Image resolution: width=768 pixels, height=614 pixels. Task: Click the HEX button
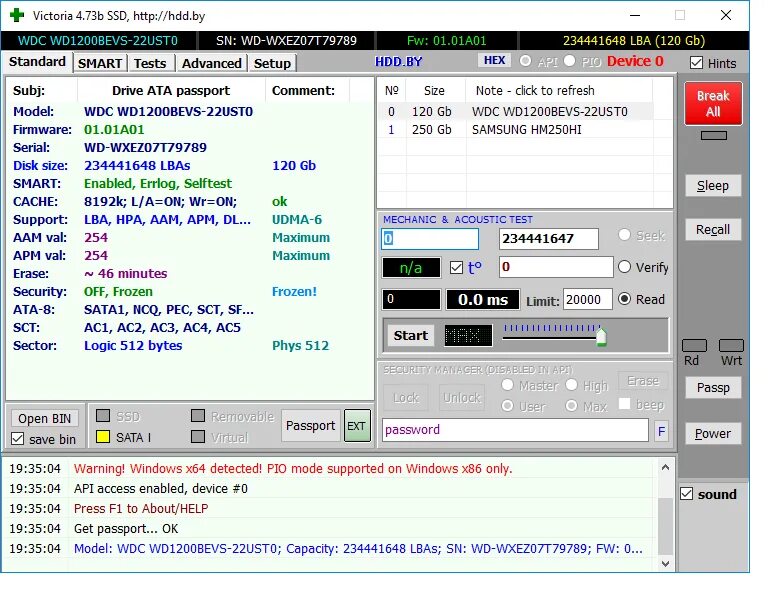(x=494, y=60)
